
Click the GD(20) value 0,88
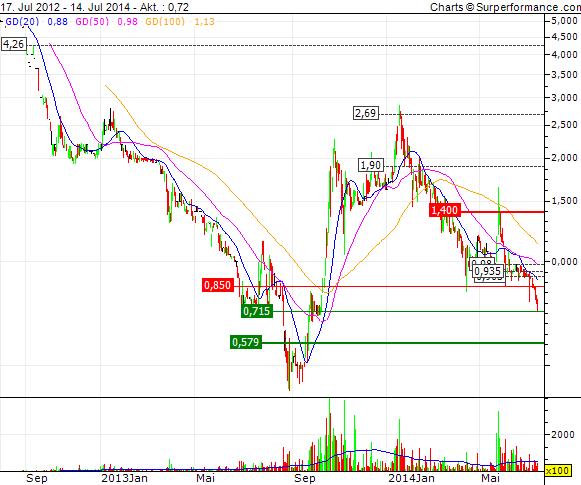57,21
